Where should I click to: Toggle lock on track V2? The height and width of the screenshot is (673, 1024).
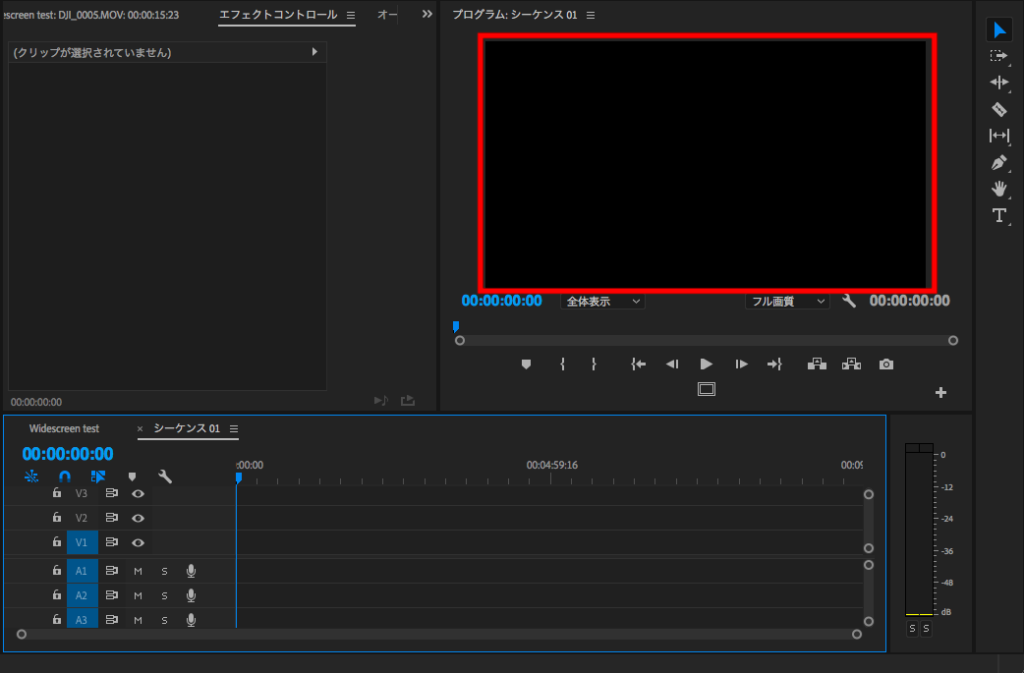[x=57, y=518]
